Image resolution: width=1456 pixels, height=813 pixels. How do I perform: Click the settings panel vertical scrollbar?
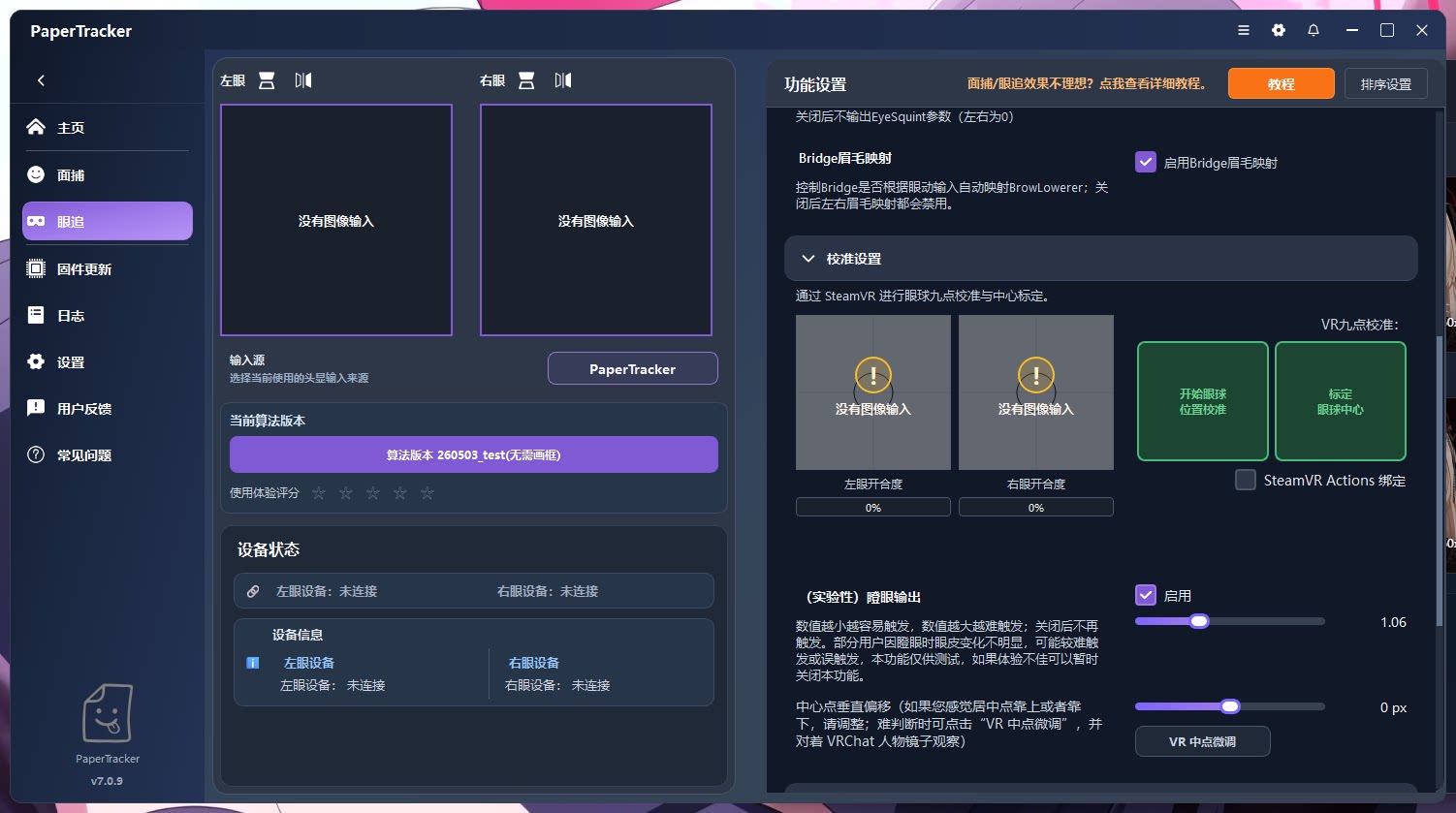pos(1440,482)
